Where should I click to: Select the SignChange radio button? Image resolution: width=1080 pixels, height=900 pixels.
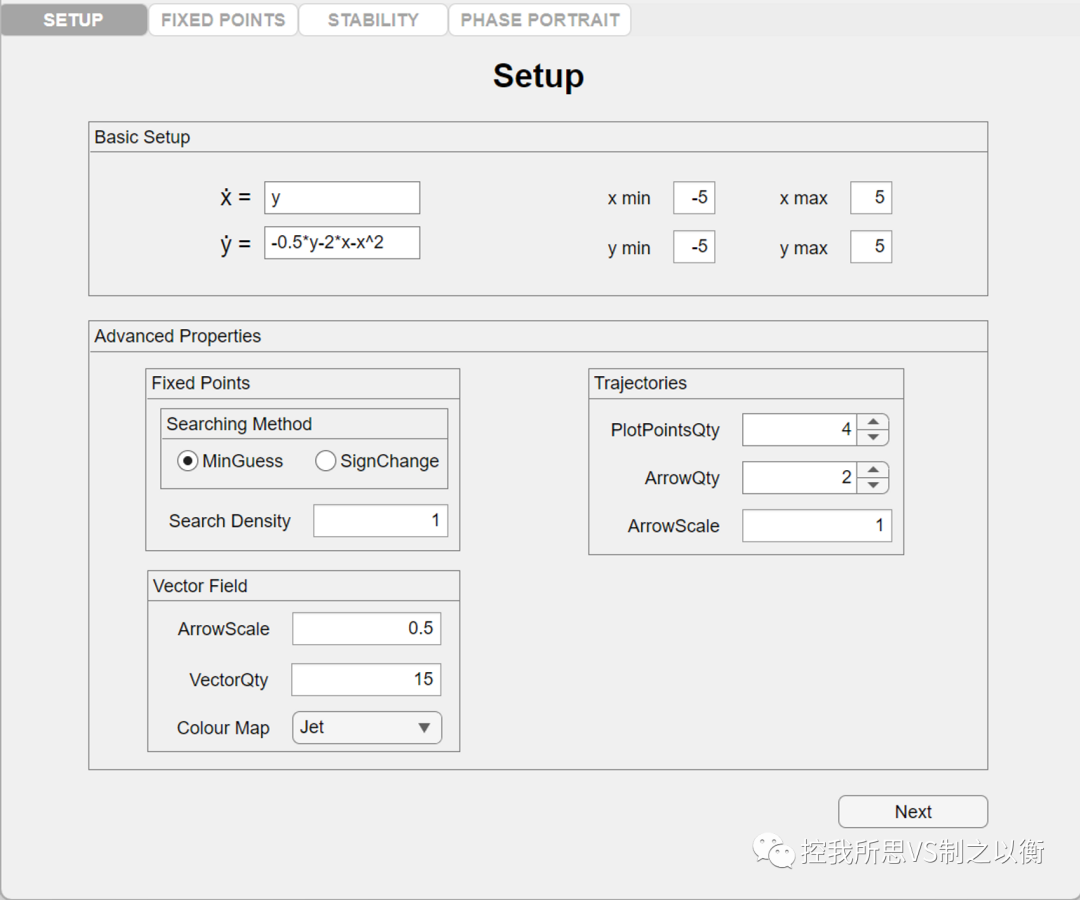coord(325,461)
